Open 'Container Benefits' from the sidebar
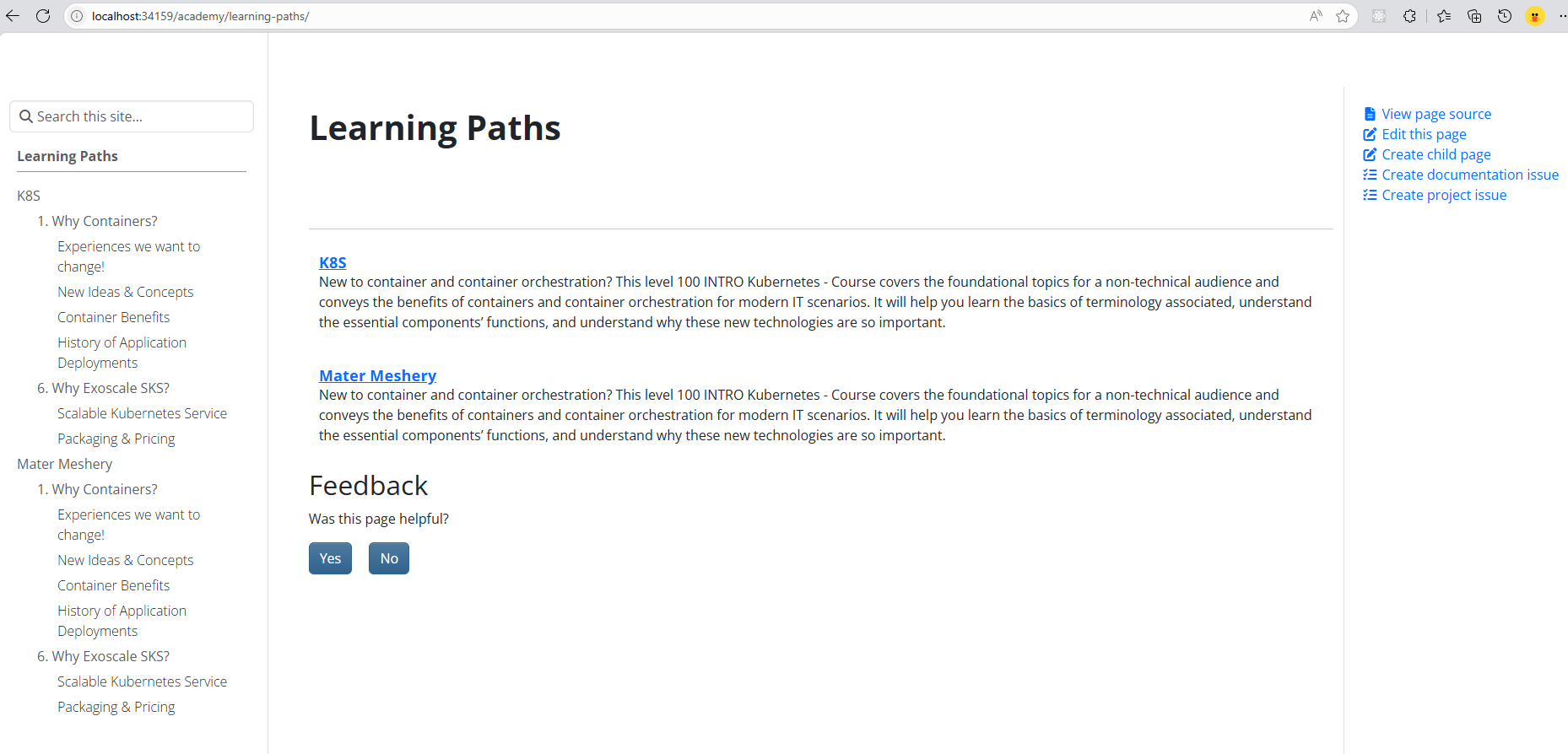 click(x=113, y=316)
